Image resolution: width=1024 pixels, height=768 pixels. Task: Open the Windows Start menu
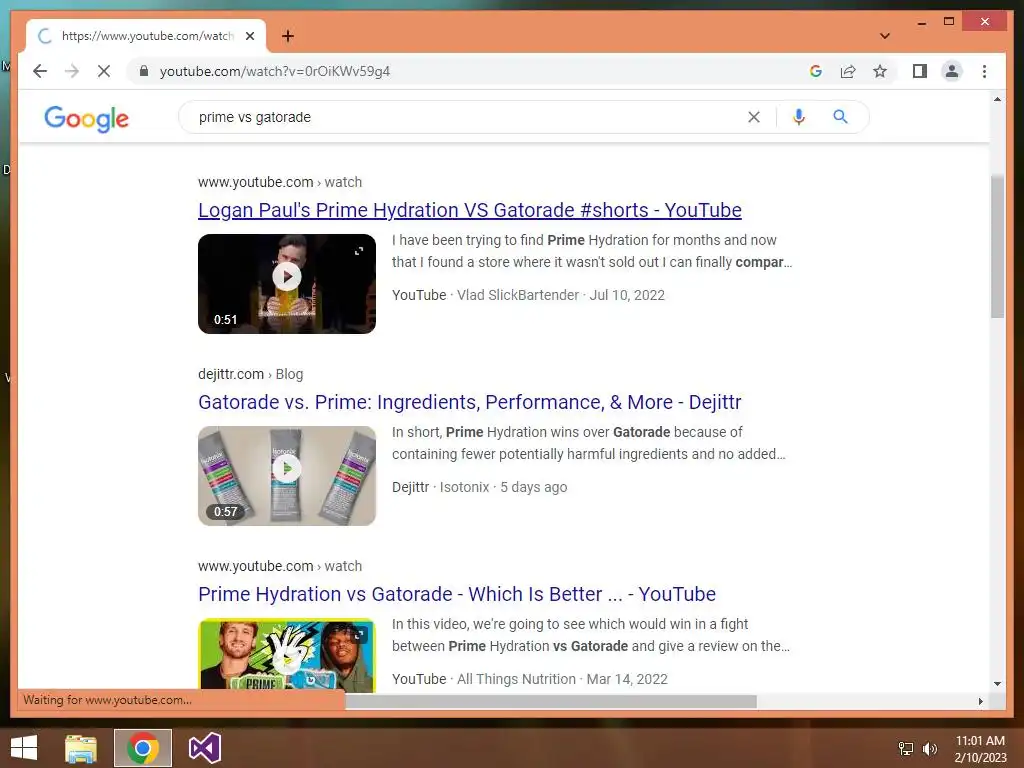(24, 748)
